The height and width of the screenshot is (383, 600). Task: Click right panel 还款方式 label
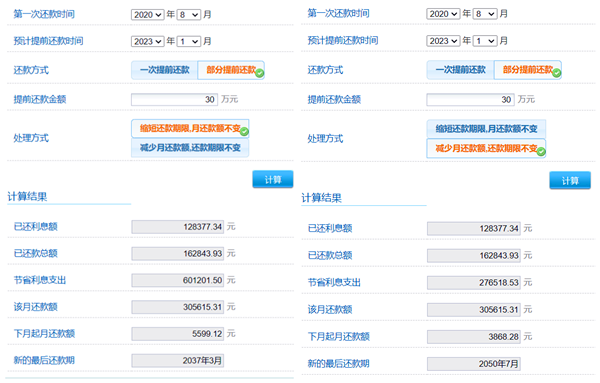coord(325,70)
